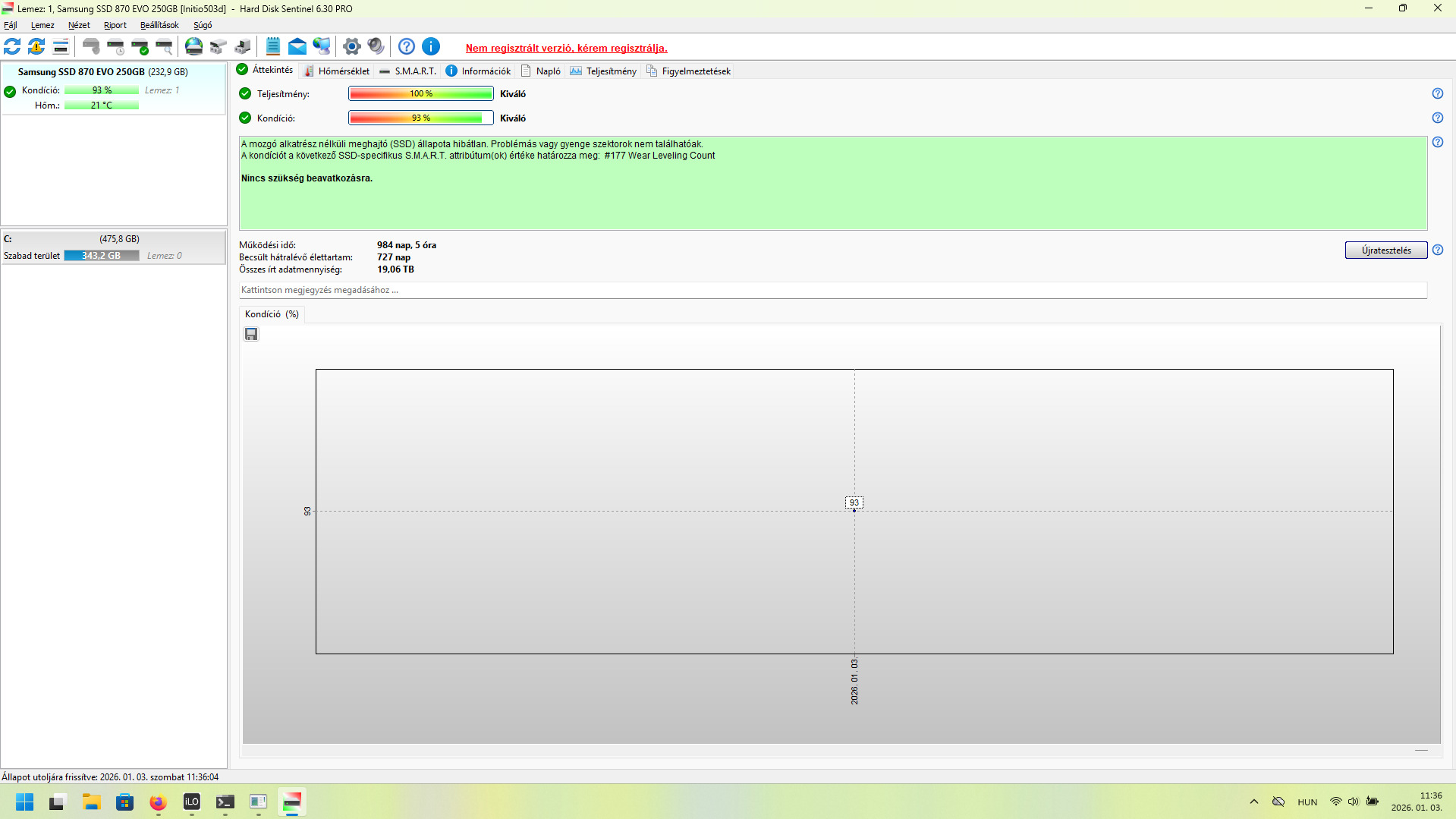Select the Kondíció (%) graph tab
This screenshot has height=819, width=1456.
point(272,314)
